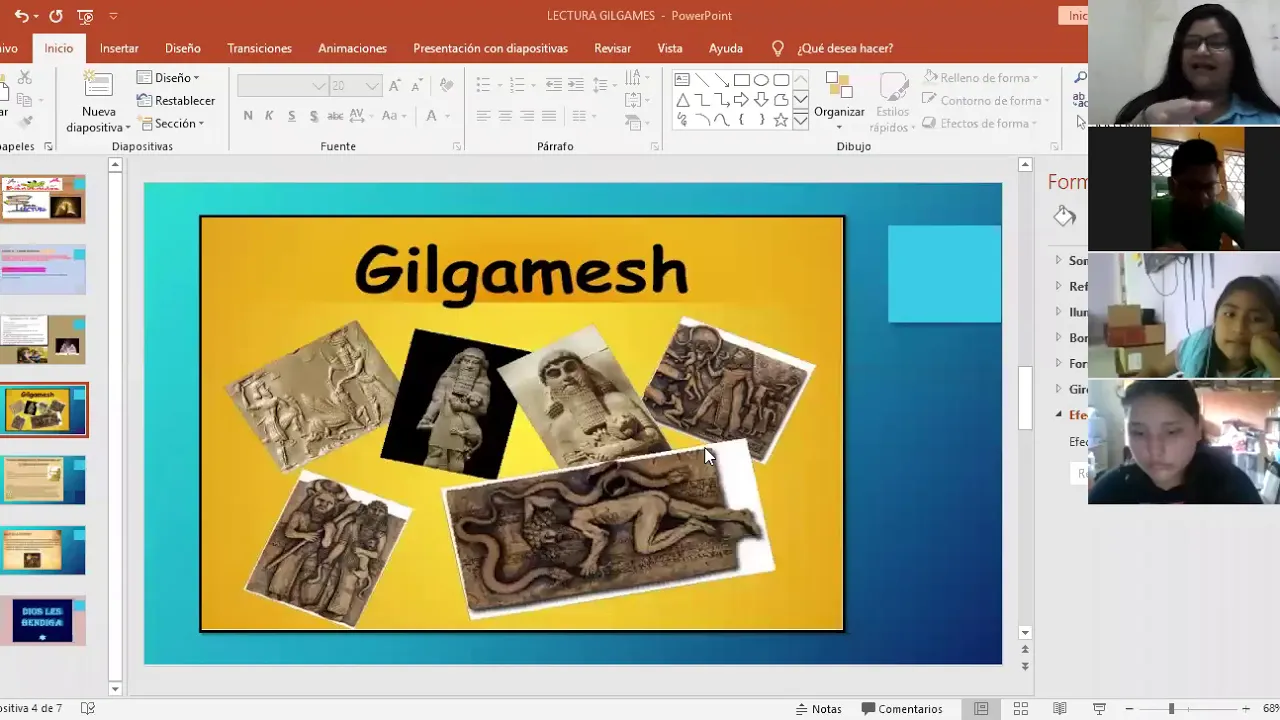The image size is (1280, 720).
Task: Open the Change case Aa dropdown
Action: pos(392,116)
